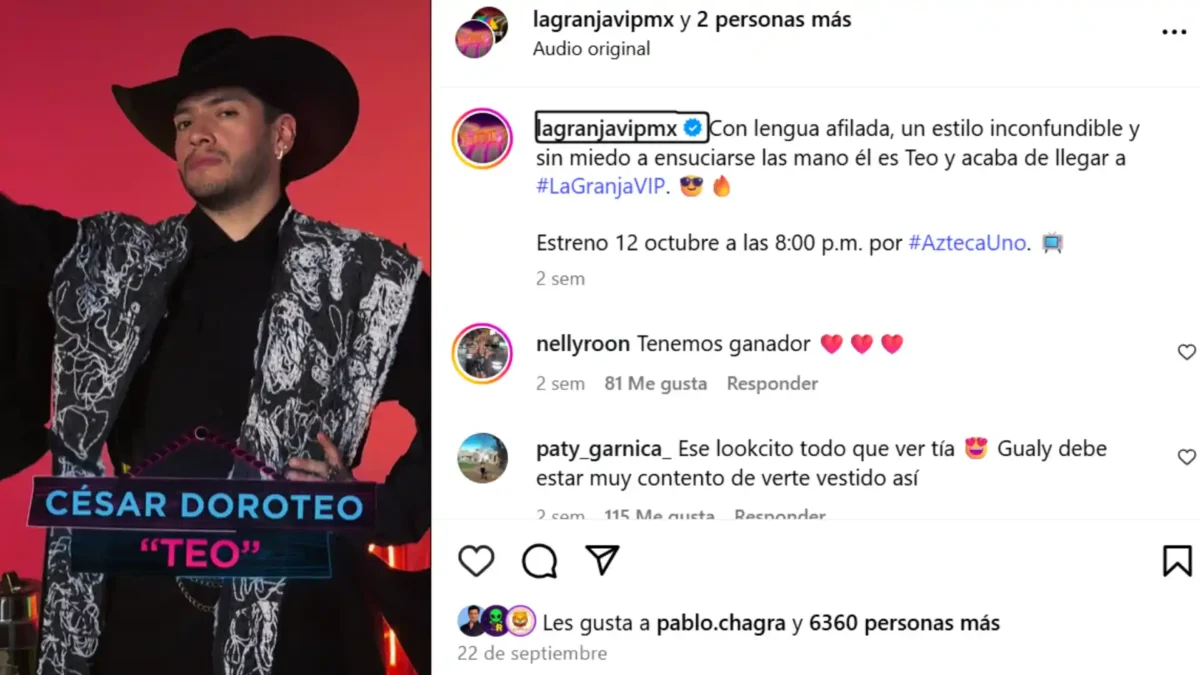Share the post via paper plane icon

[x=603, y=560]
